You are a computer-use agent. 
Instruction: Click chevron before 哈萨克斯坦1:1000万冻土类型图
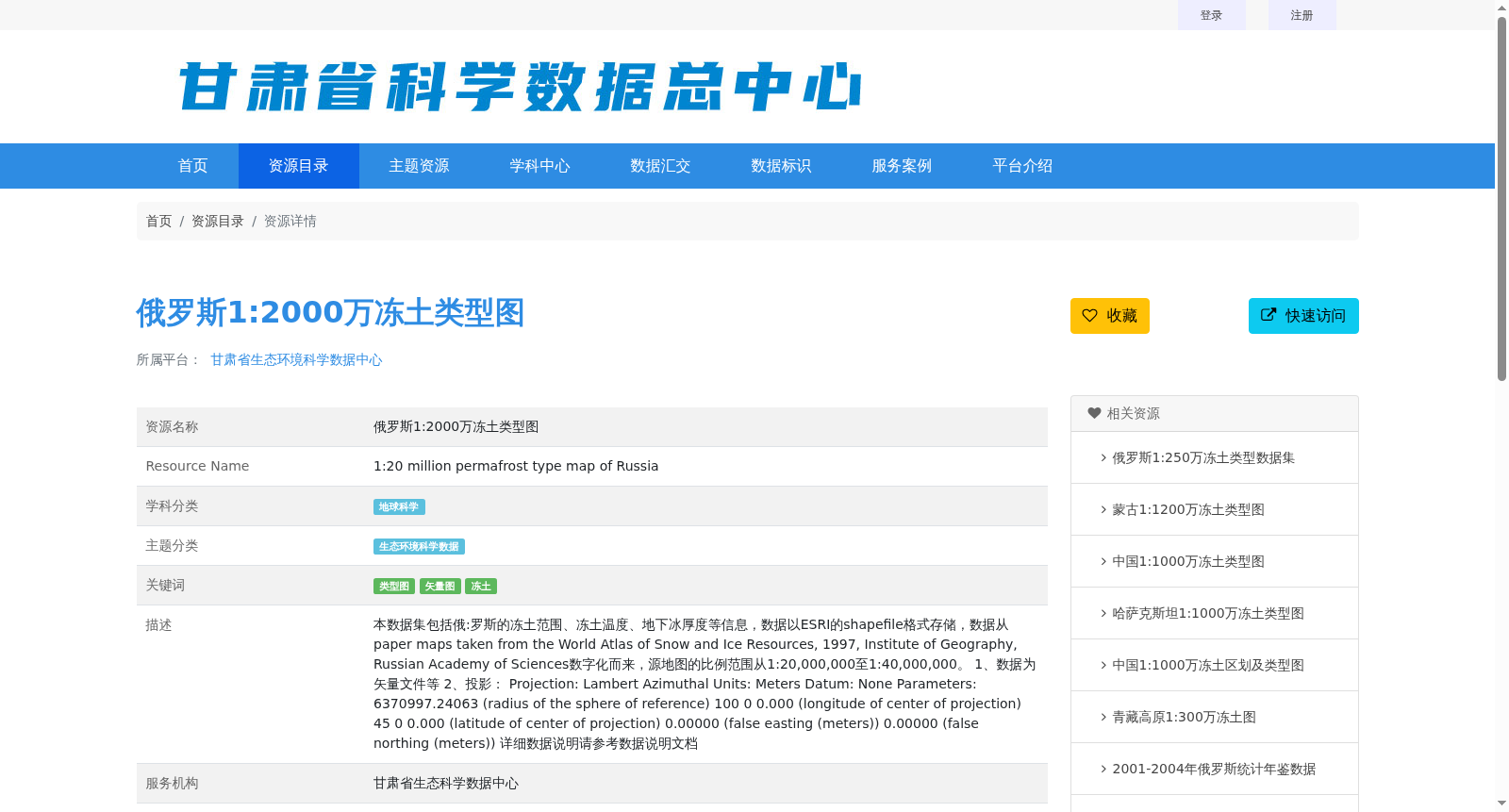pyautogui.click(x=1103, y=613)
